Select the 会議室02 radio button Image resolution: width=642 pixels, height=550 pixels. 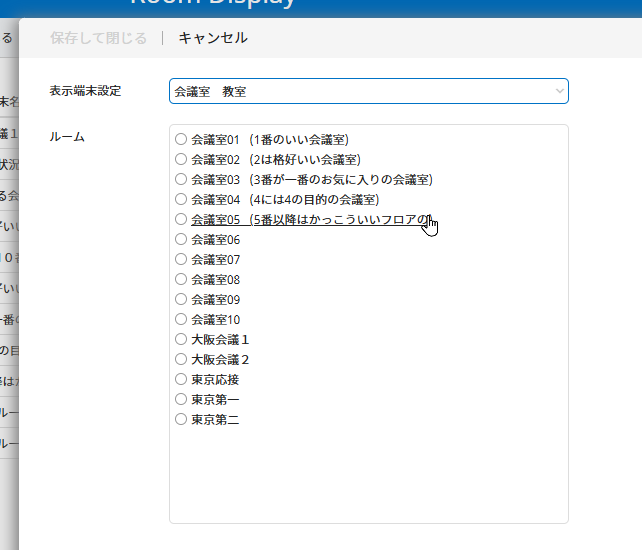point(181,159)
